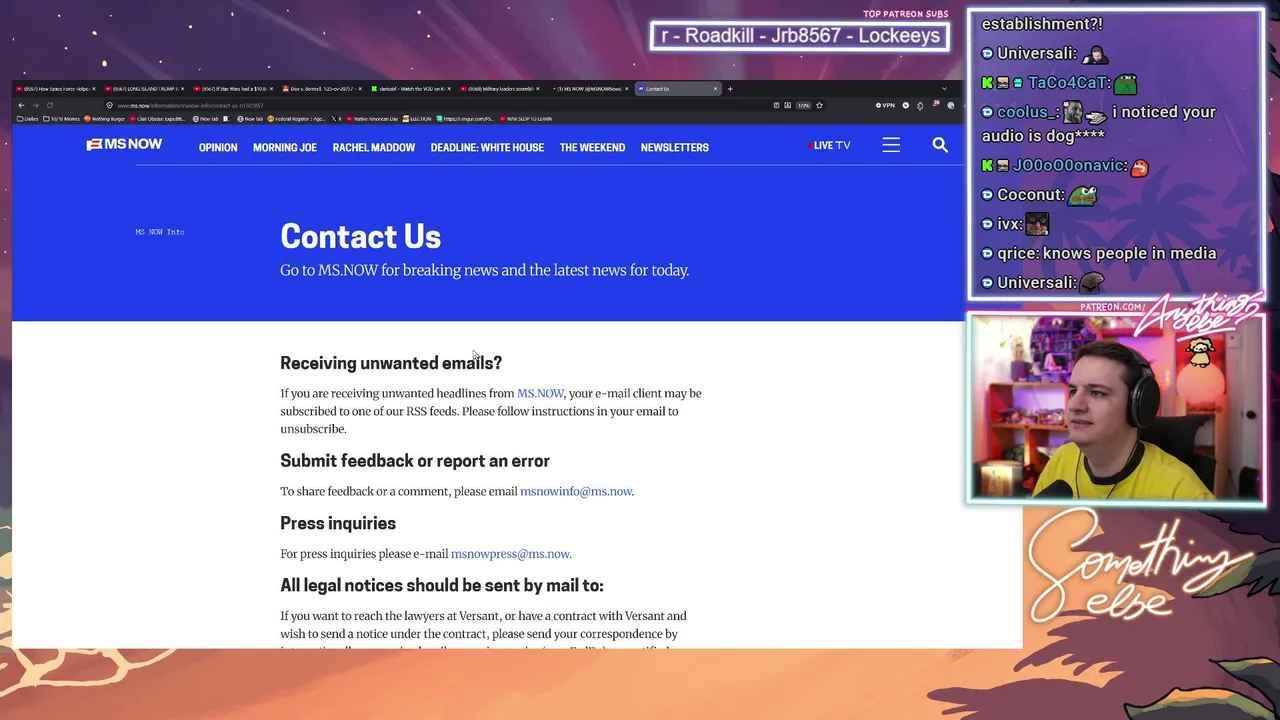Image resolution: width=1280 pixels, height=720 pixels.
Task: Open the Opinion section
Action: [x=218, y=147]
